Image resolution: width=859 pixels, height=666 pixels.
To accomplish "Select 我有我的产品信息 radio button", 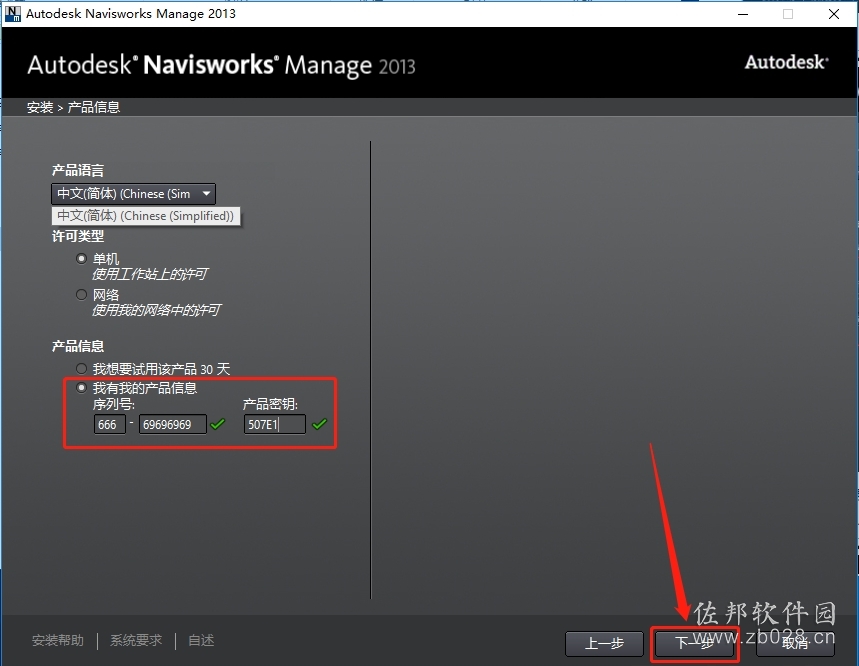I will point(82,388).
